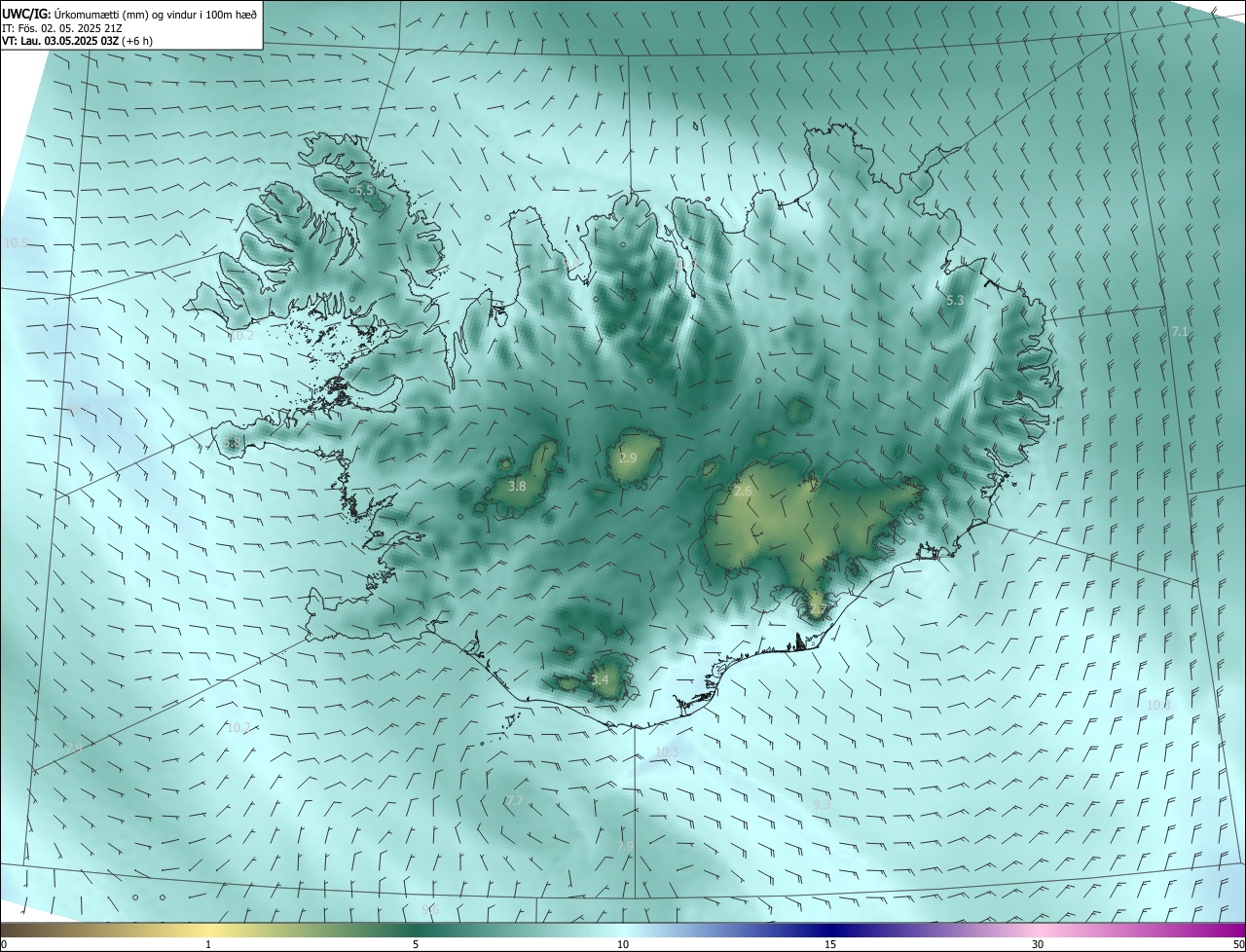Screen dimensions: 1246x952
Task: Click the colour scale's "0" tick label
Action: [x=4, y=945]
